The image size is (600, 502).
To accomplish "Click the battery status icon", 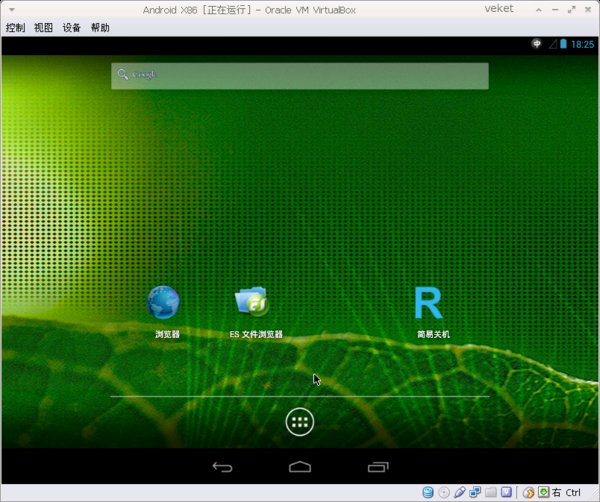I will click(563, 44).
